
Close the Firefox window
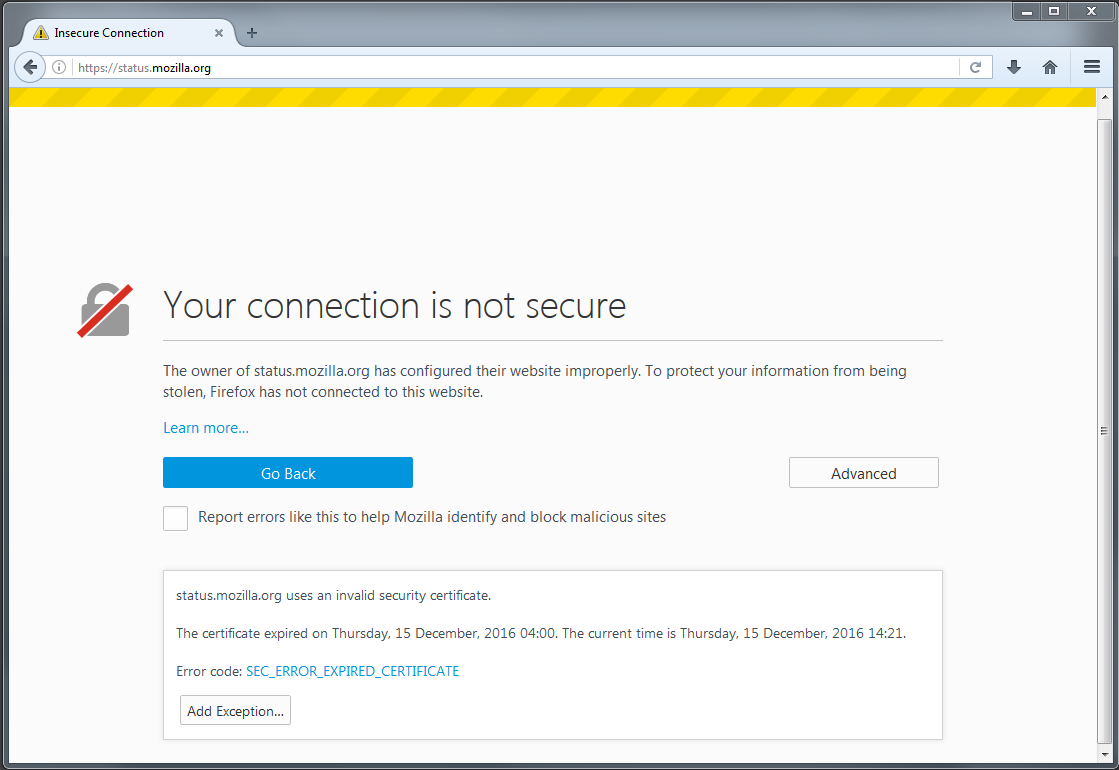[1092, 11]
